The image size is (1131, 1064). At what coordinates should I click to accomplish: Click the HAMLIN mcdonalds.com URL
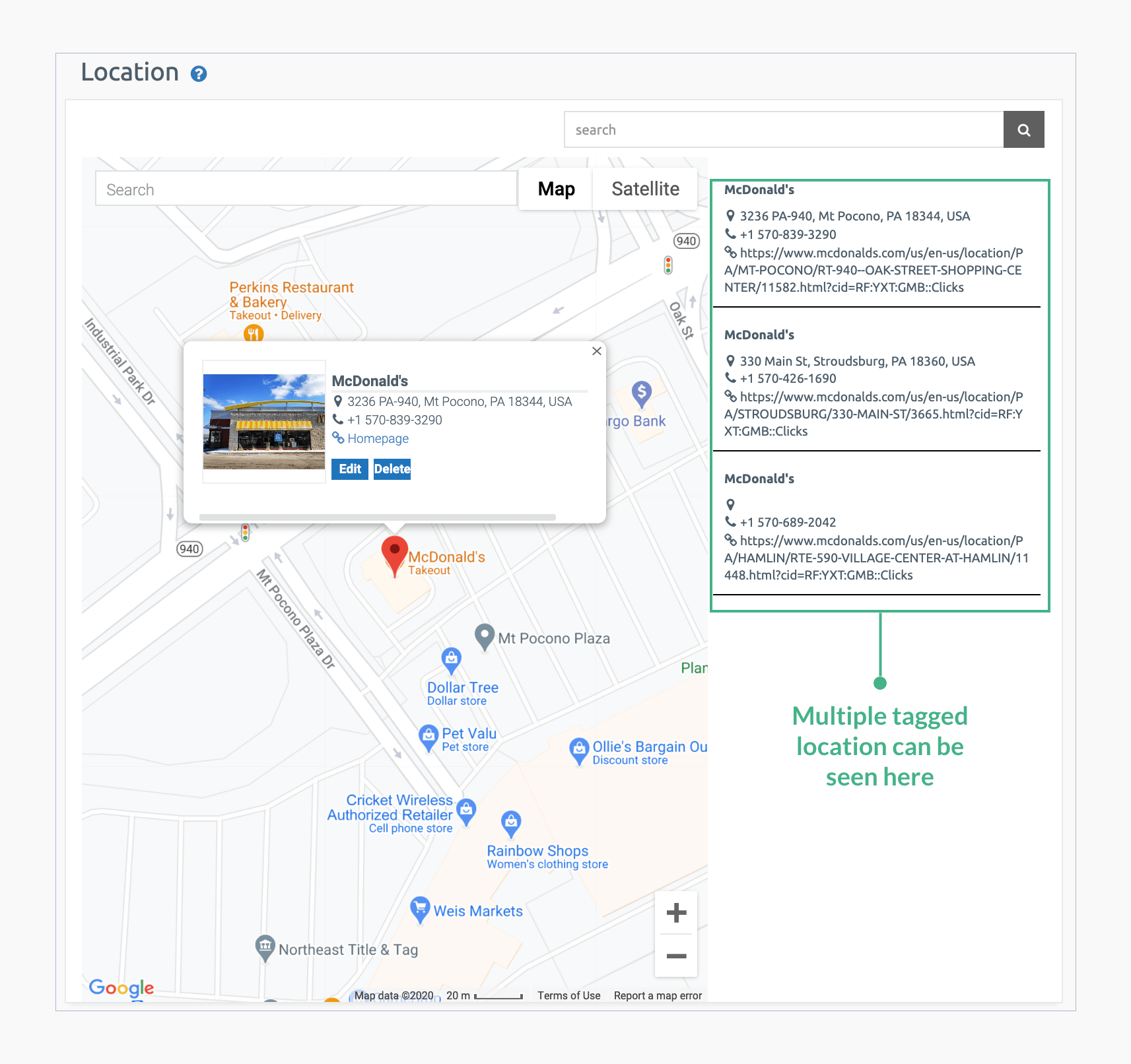[x=876, y=558]
